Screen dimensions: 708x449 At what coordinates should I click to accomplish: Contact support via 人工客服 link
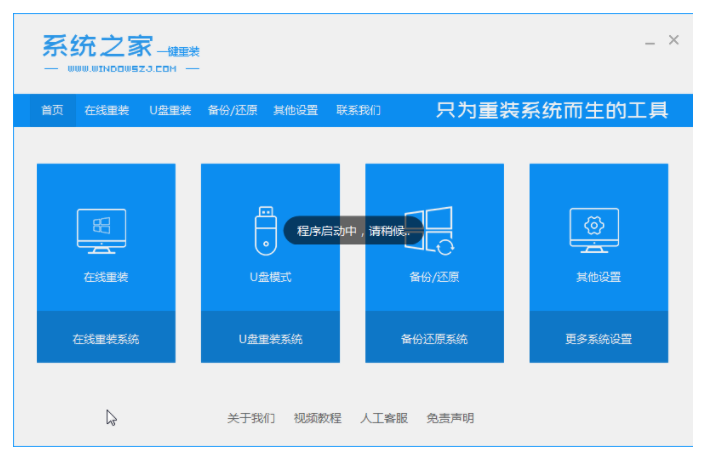coord(384,418)
